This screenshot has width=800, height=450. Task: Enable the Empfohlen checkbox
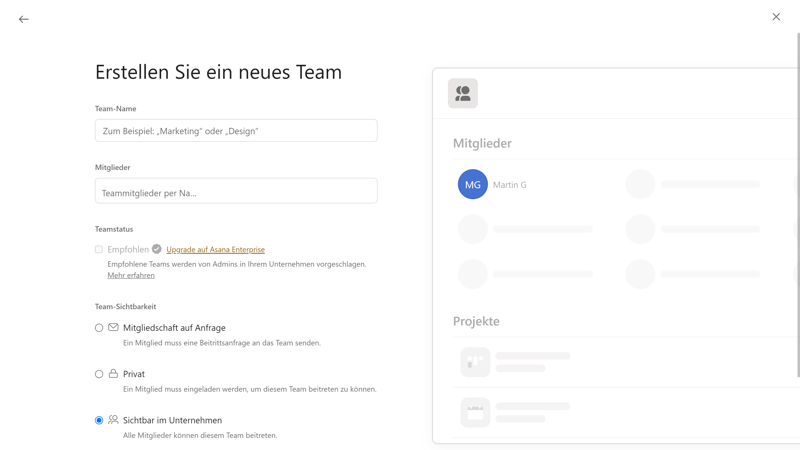point(99,249)
